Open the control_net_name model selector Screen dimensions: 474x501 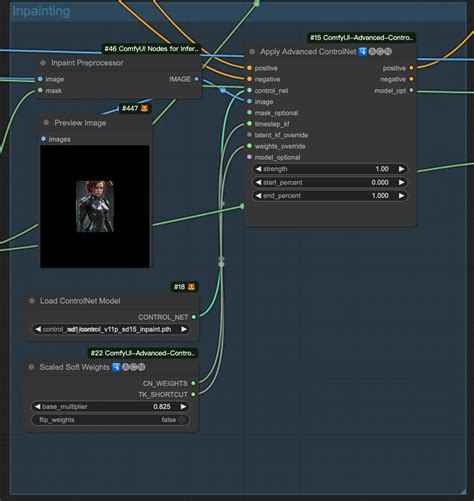click(x=111, y=329)
